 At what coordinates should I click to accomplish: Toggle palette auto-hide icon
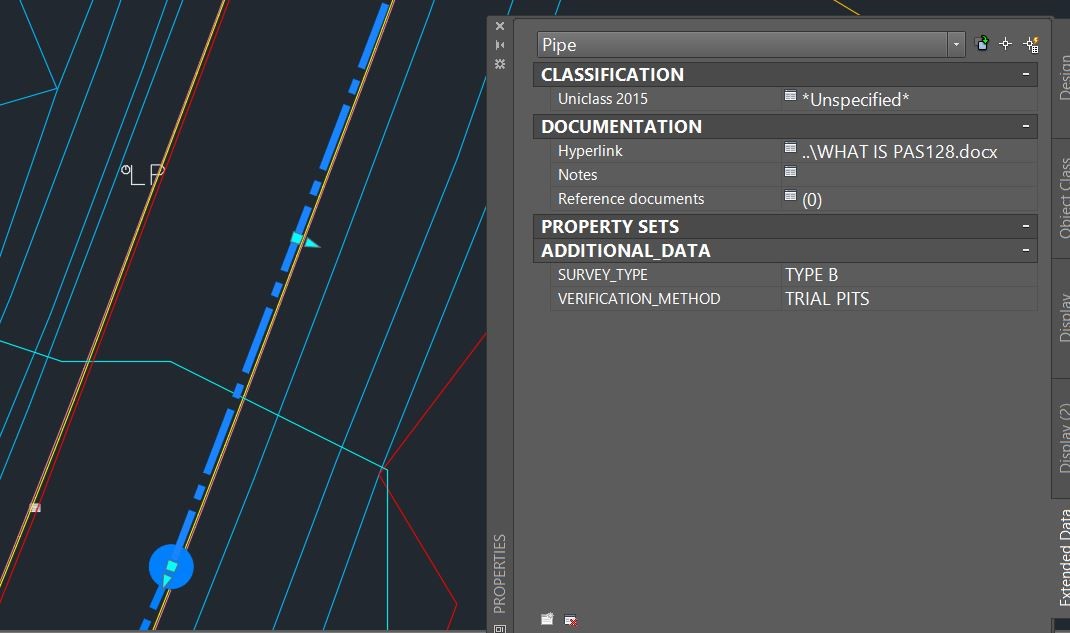pos(500,45)
